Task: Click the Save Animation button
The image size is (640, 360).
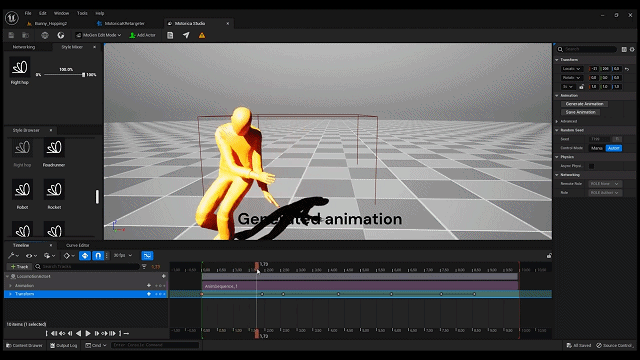Action: 580,112
